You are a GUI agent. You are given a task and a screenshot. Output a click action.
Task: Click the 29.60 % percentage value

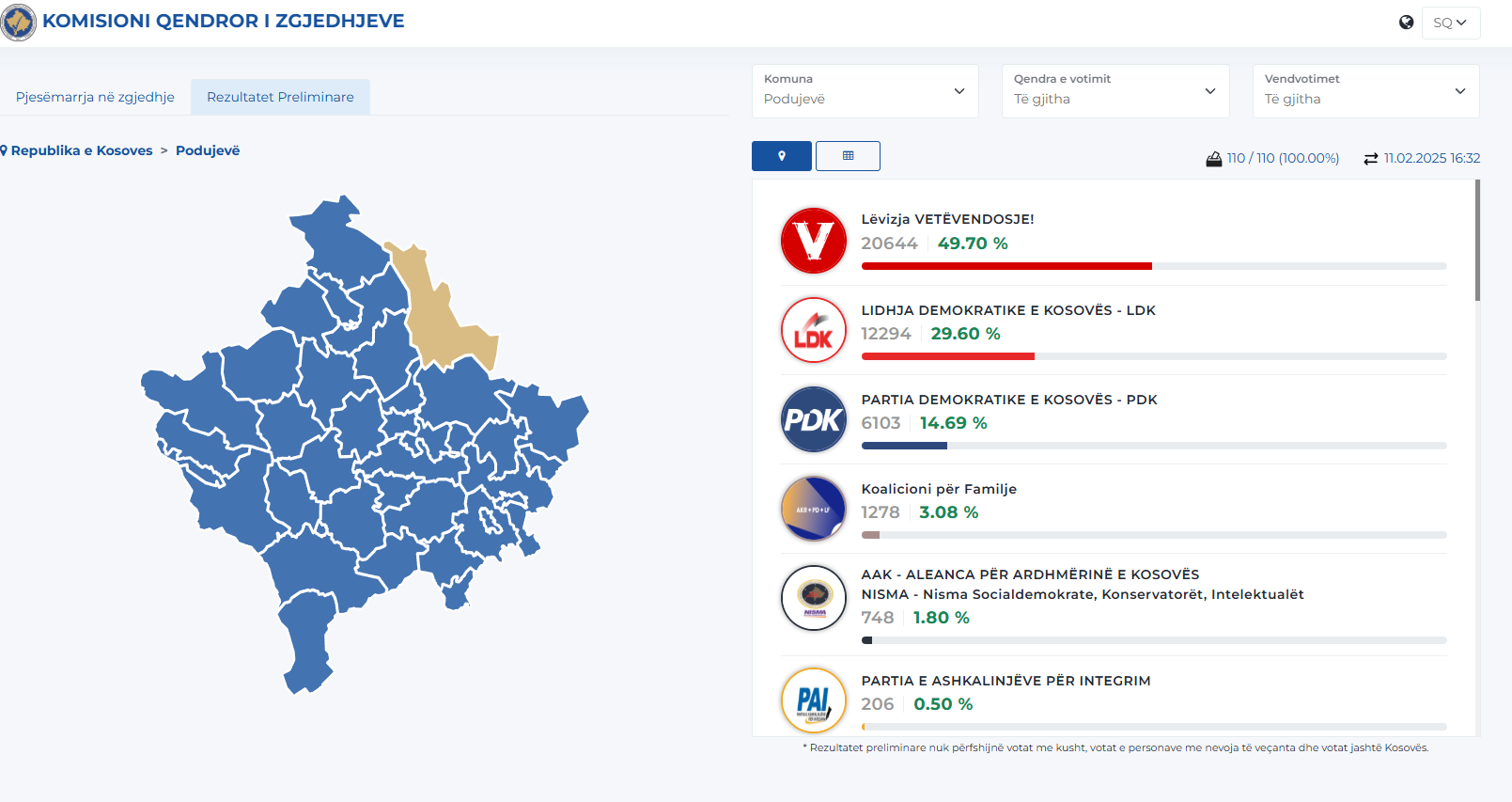[x=966, y=334]
